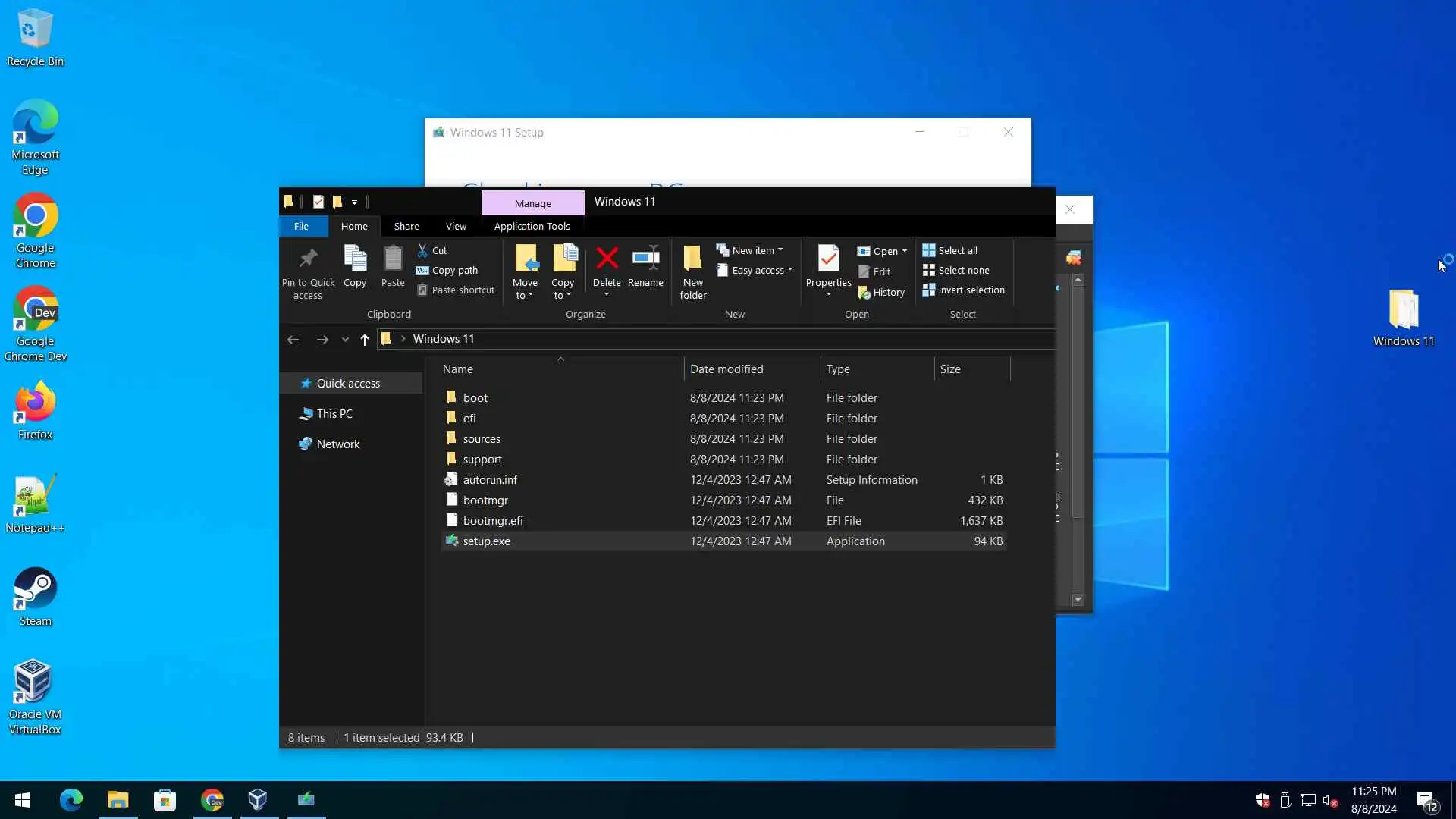1456x819 pixels.
Task: Click the Date modified column header
Action: pyautogui.click(x=726, y=369)
